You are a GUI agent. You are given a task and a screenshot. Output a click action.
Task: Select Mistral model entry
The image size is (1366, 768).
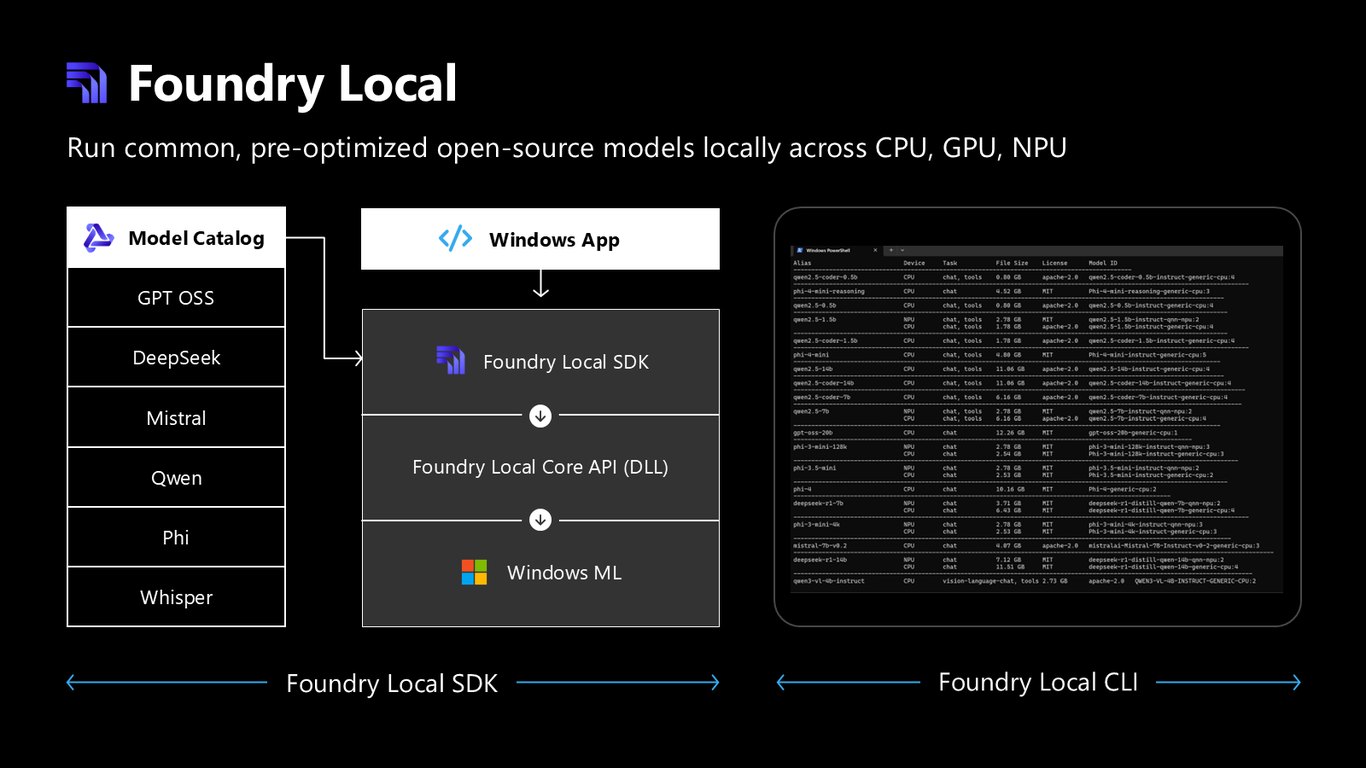tap(176, 417)
